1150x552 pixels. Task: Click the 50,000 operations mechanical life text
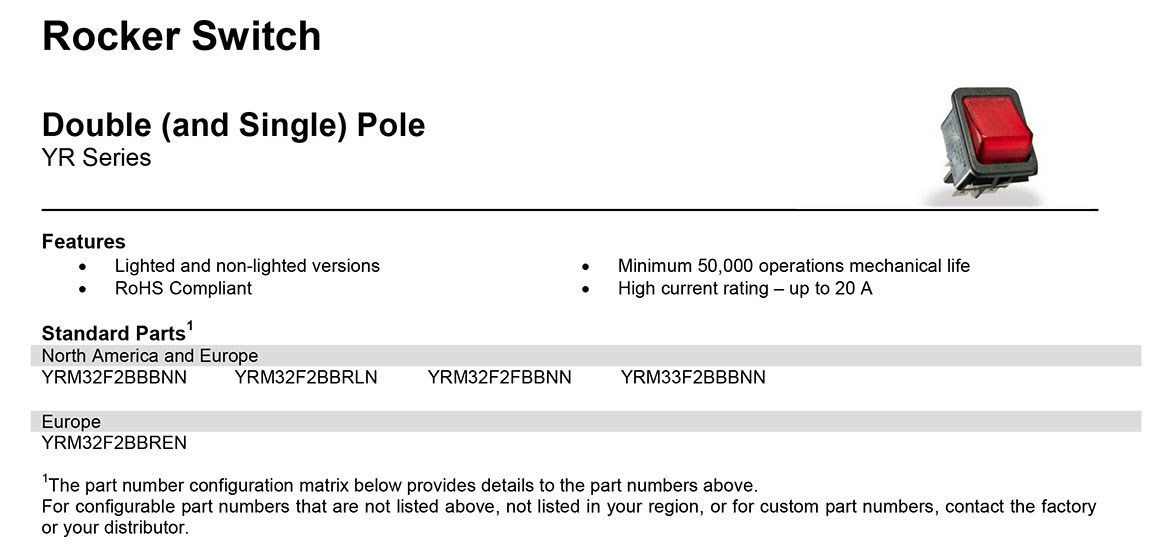point(793,266)
